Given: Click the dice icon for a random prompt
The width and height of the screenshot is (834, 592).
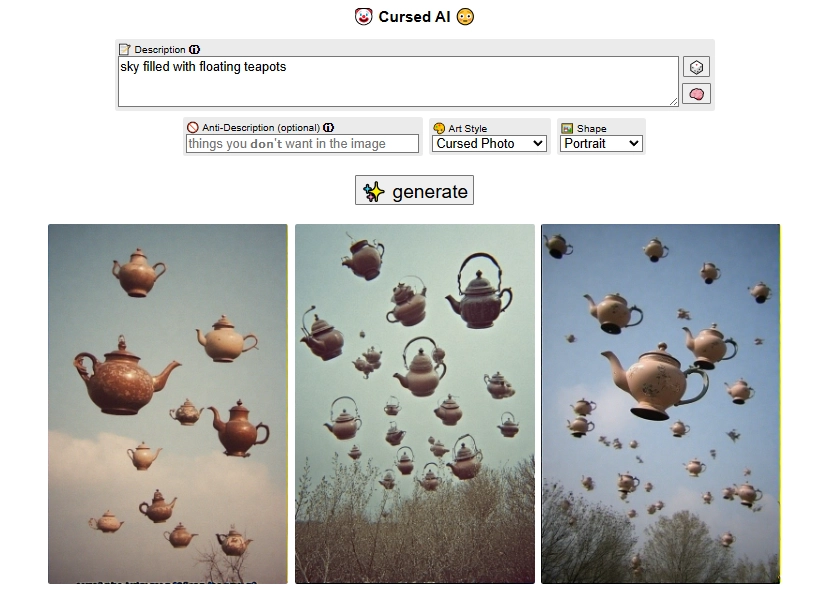Looking at the screenshot, I should click(696, 66).
